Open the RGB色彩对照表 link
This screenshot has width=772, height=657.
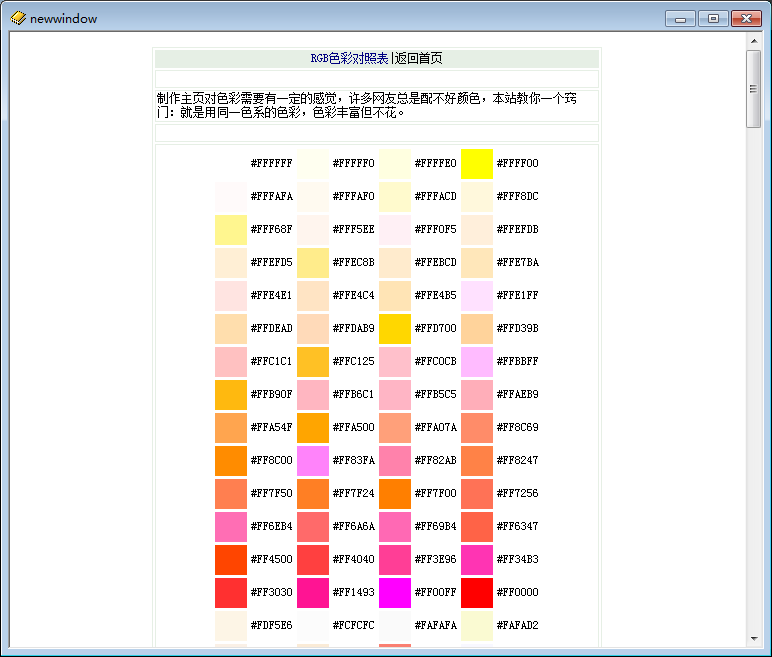pyautogui.click(x=349, y=59)
